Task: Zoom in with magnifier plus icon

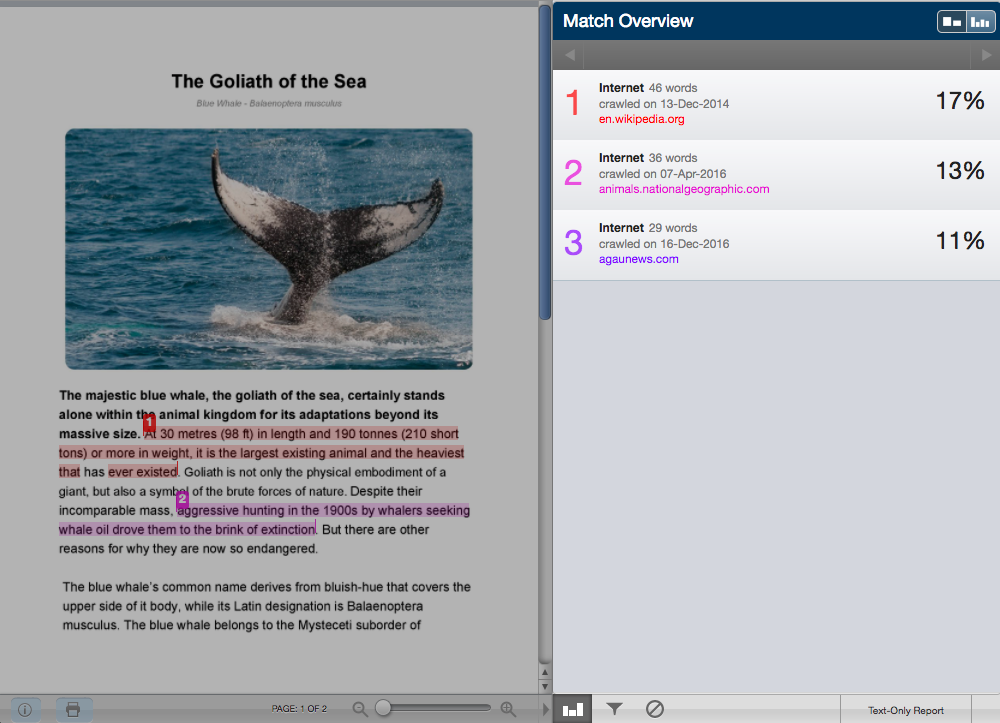Action: (x=508, y=709)
